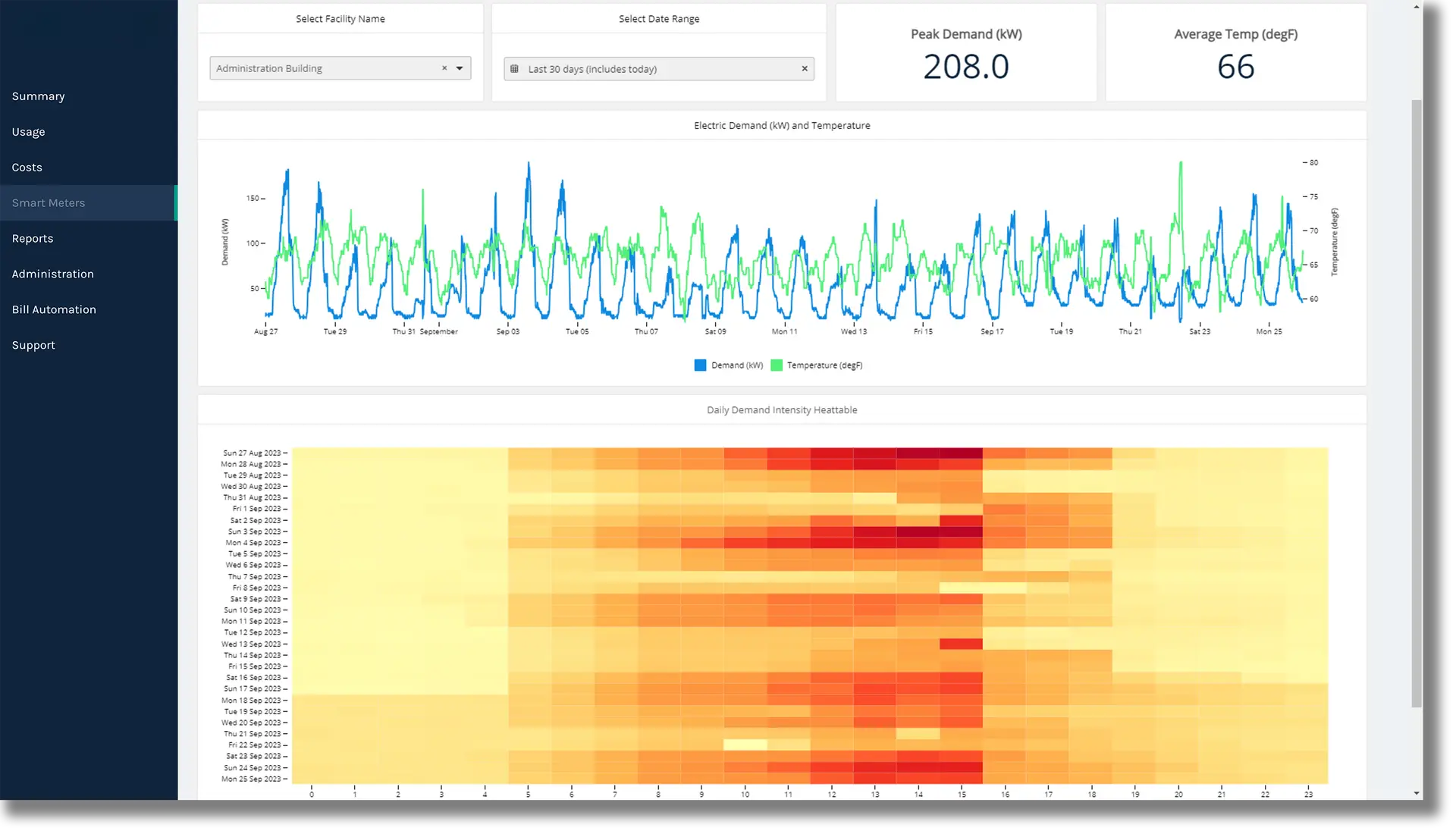
Task: Go to the Costs section
Action: click(27, 167)
